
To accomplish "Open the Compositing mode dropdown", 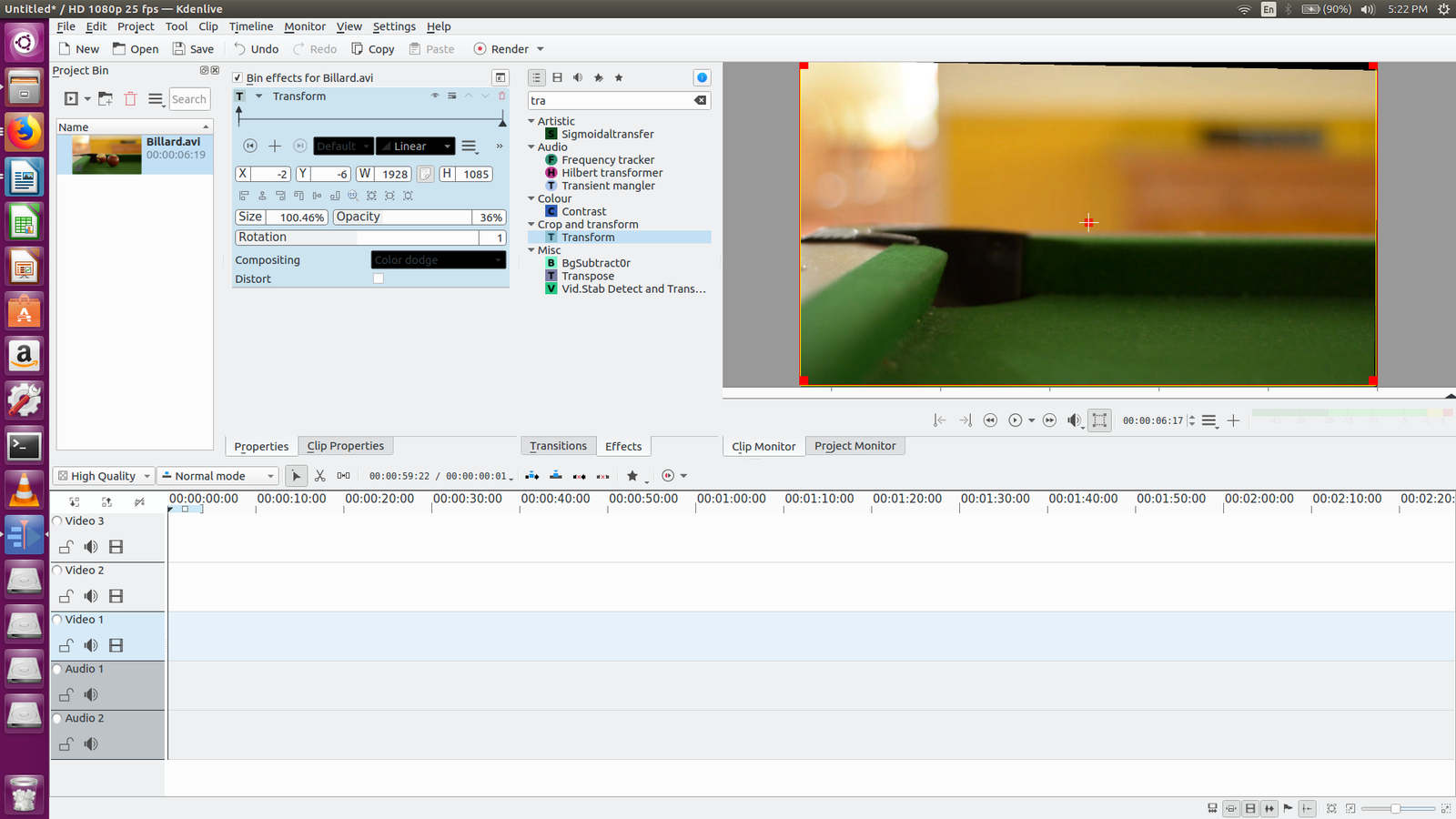I will 438,260.
